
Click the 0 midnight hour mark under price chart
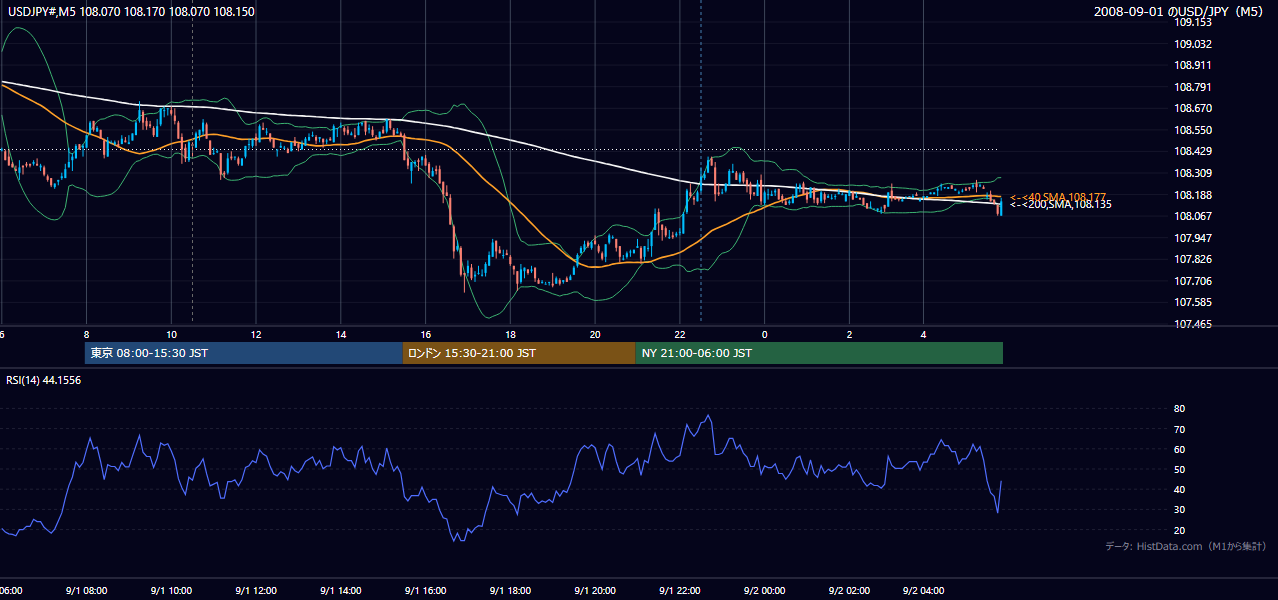[x=764, y=335]
